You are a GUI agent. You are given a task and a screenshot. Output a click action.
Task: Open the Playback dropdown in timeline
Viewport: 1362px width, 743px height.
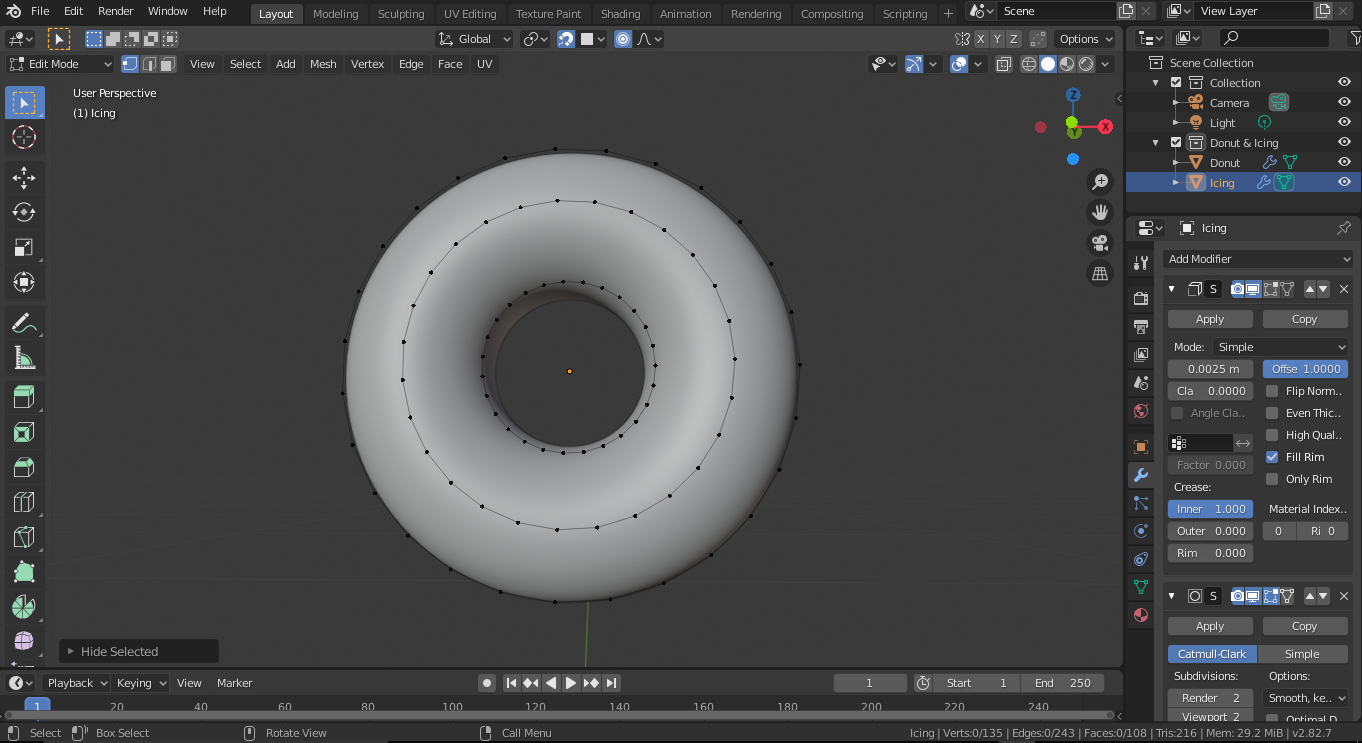pyautogui.click(x=76, y=683)
